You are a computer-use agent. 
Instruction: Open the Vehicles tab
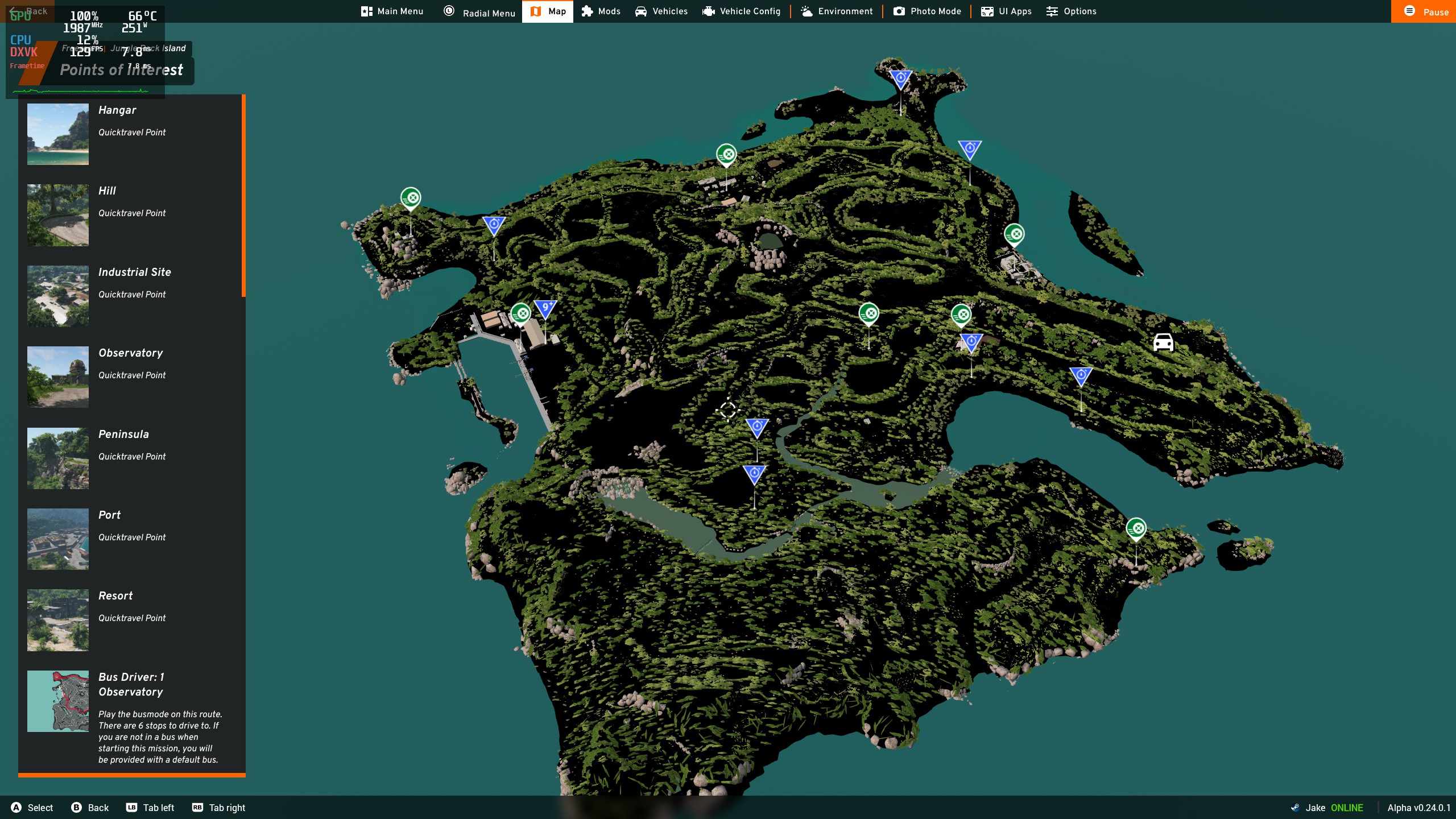tap(661, 11)
